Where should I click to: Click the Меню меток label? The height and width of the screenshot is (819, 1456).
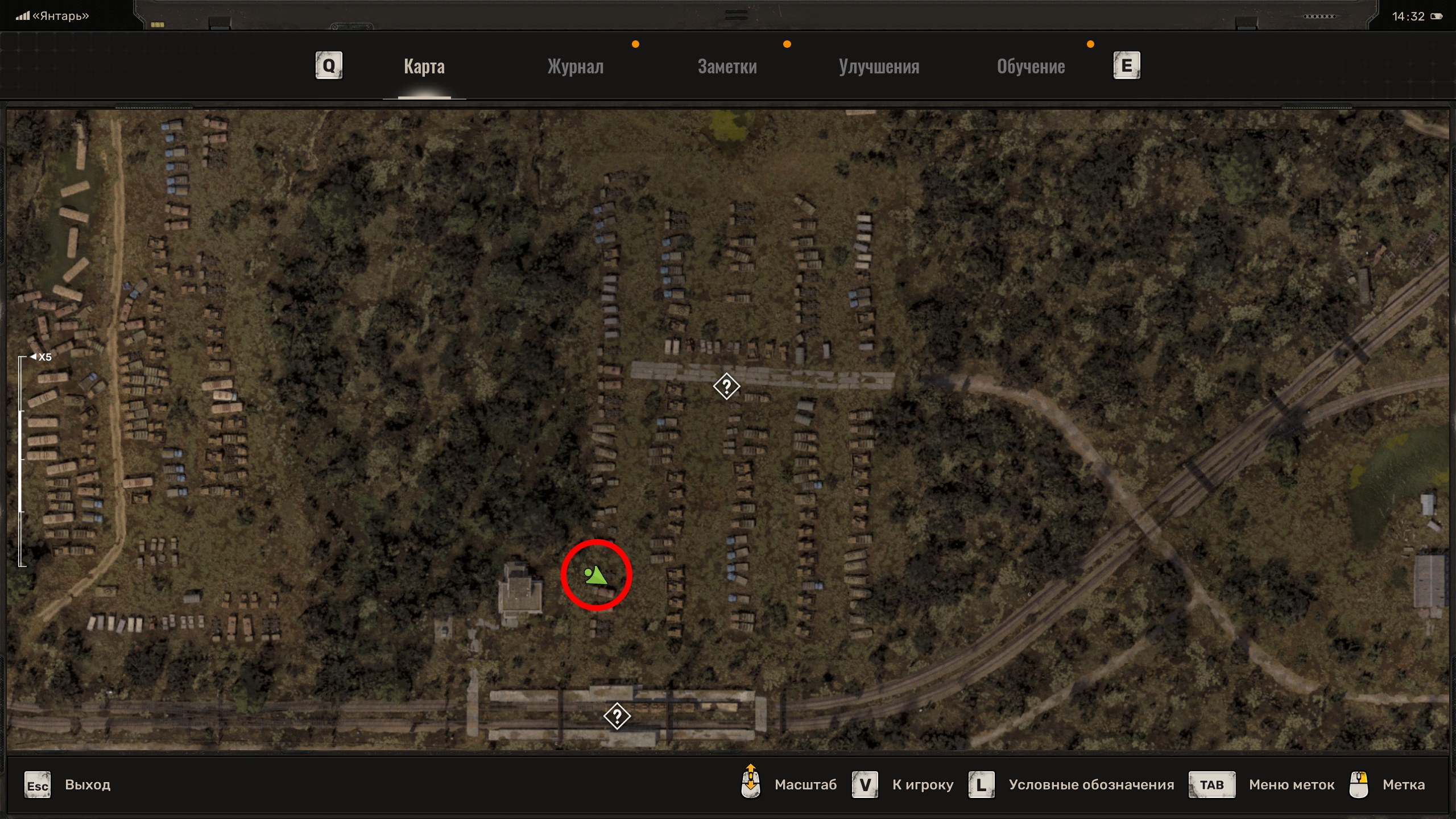1292,785
